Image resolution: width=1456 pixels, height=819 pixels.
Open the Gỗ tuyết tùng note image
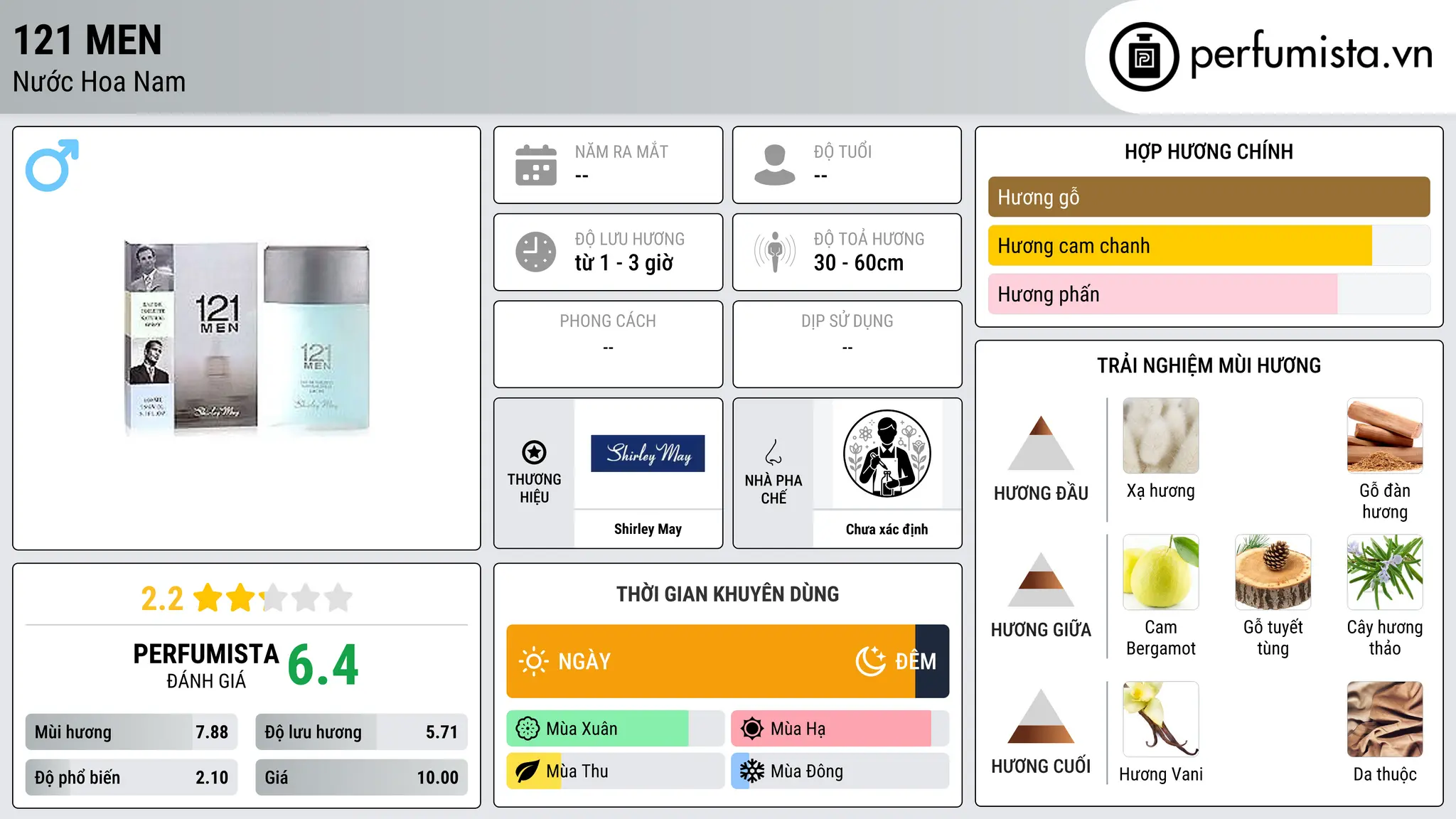coord(1273,572)
